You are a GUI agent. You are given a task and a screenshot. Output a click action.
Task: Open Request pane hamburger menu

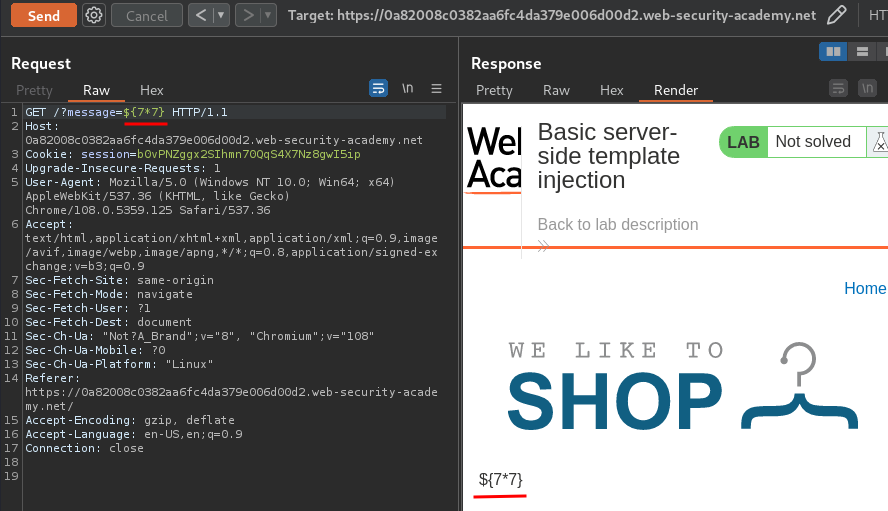click(x=436, y=88)
